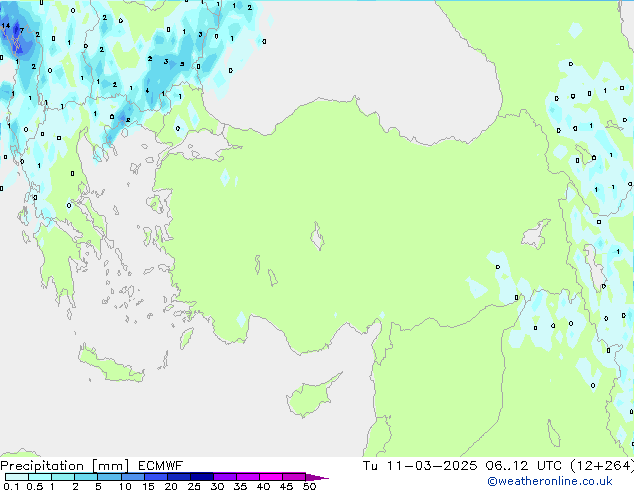Viewport: 634px width, 490px height.
Task: Click the 20–25 mm legend color swatch
Action: [x=178, y=477]
